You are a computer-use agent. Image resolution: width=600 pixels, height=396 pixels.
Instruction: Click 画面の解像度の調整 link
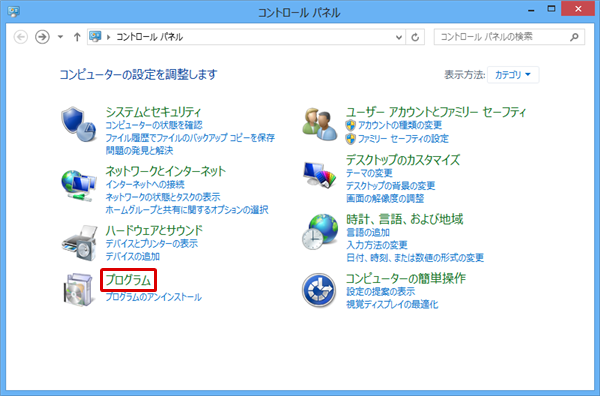point(385,199)
